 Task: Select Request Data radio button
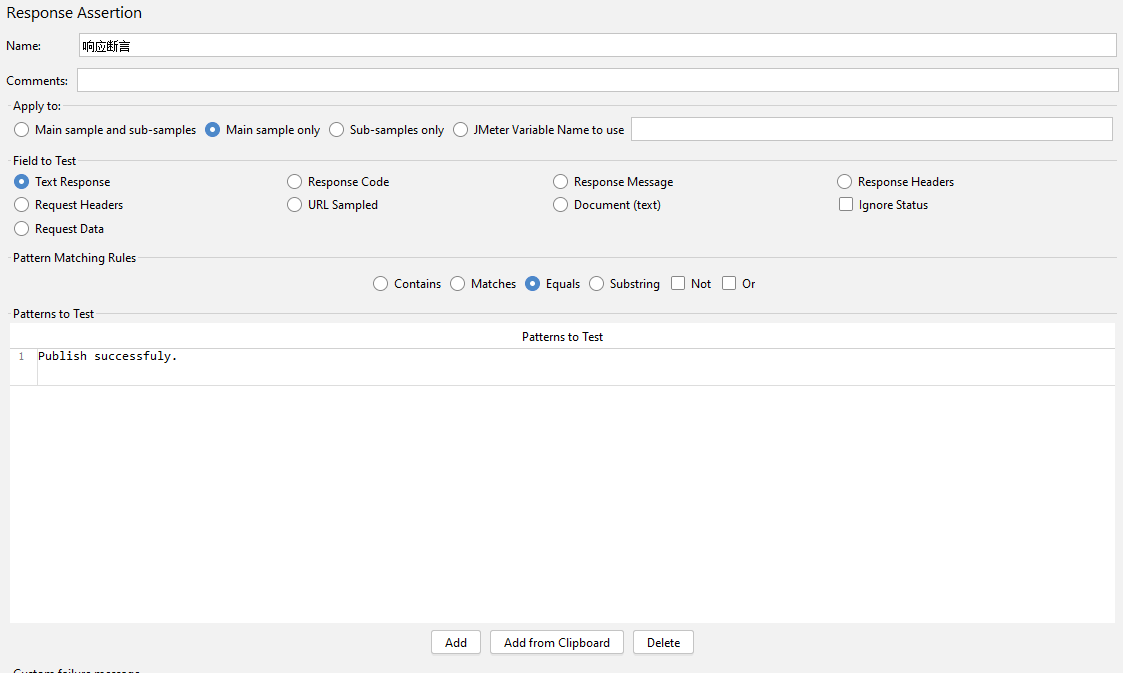(21, 228)
